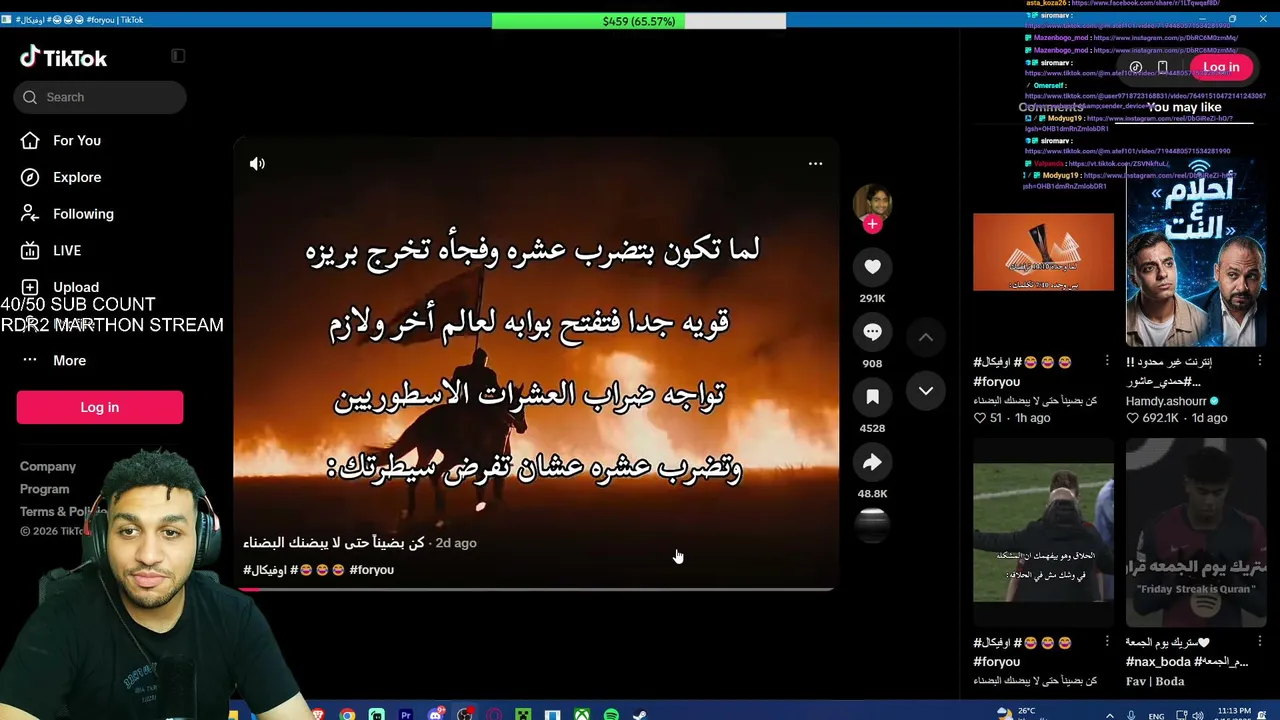The width and height of the screenshot is (1280, 720).
Task: Switch to the Comments tab
Action: (1050, 107)
